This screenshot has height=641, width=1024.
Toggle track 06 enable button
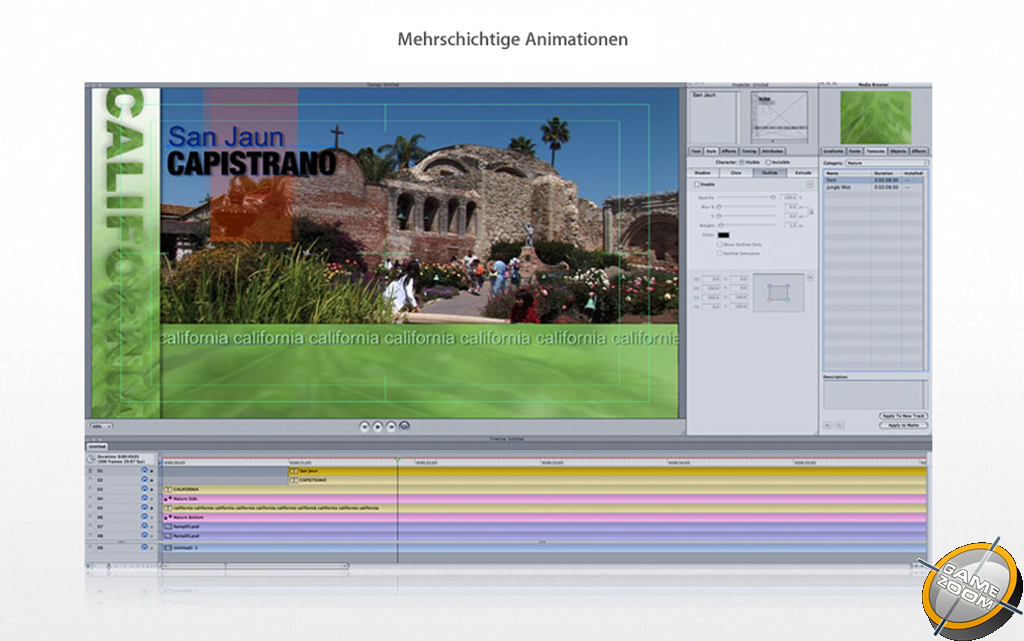coord(144,516)
